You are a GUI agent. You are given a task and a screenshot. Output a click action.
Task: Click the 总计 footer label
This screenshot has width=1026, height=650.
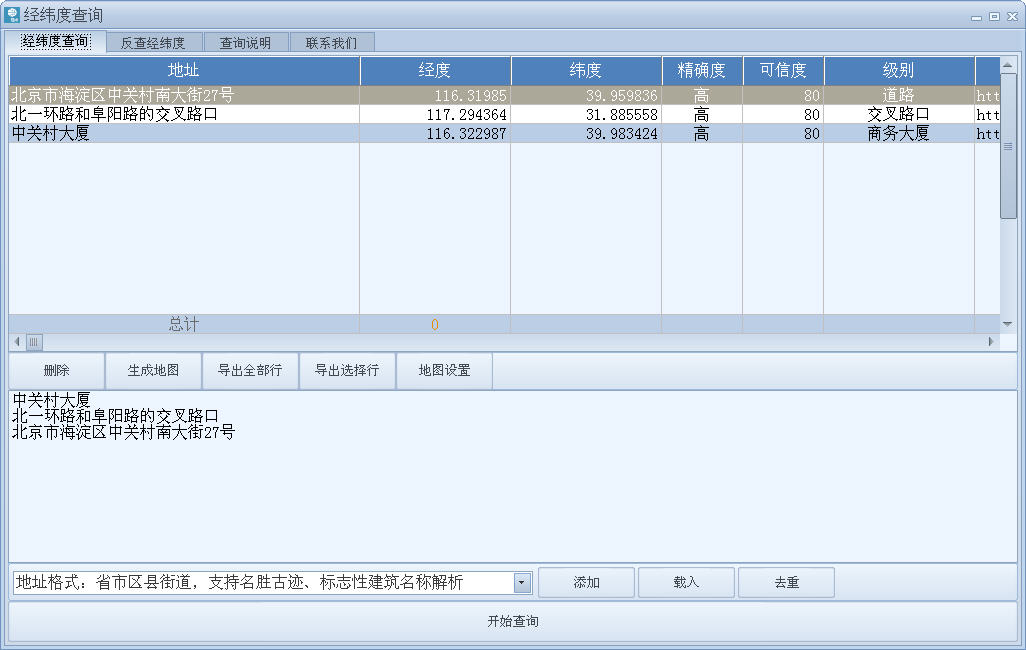click(x=184, y=324)
